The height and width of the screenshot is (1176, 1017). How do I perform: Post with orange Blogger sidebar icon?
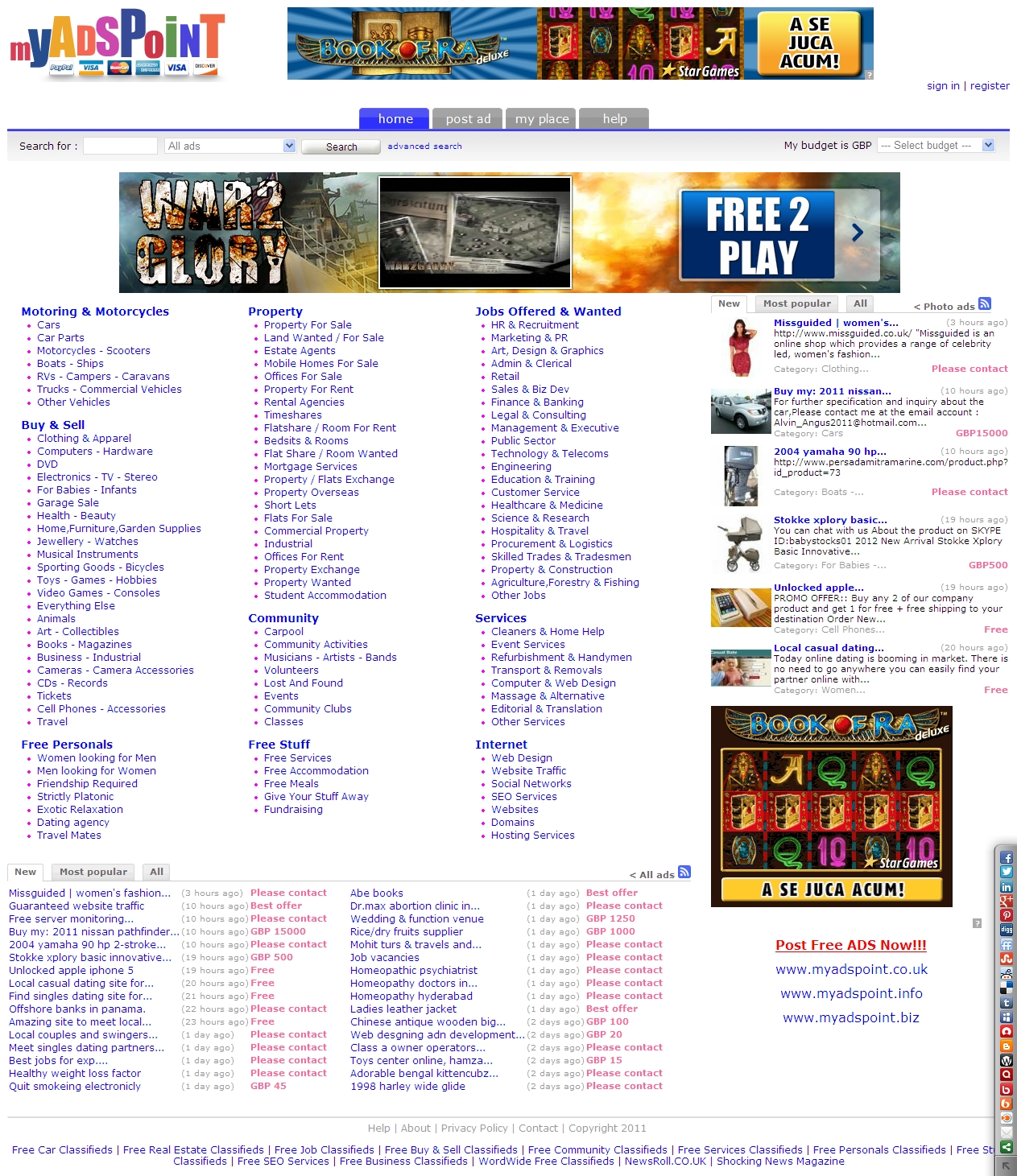[x=1007, y=1046]
